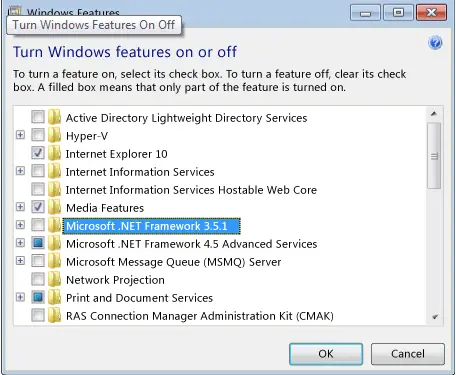The height and width of the screenshot is (375, 456).
Task: Click the Windows Features title bar icon
Action: (x=14, y=11)
